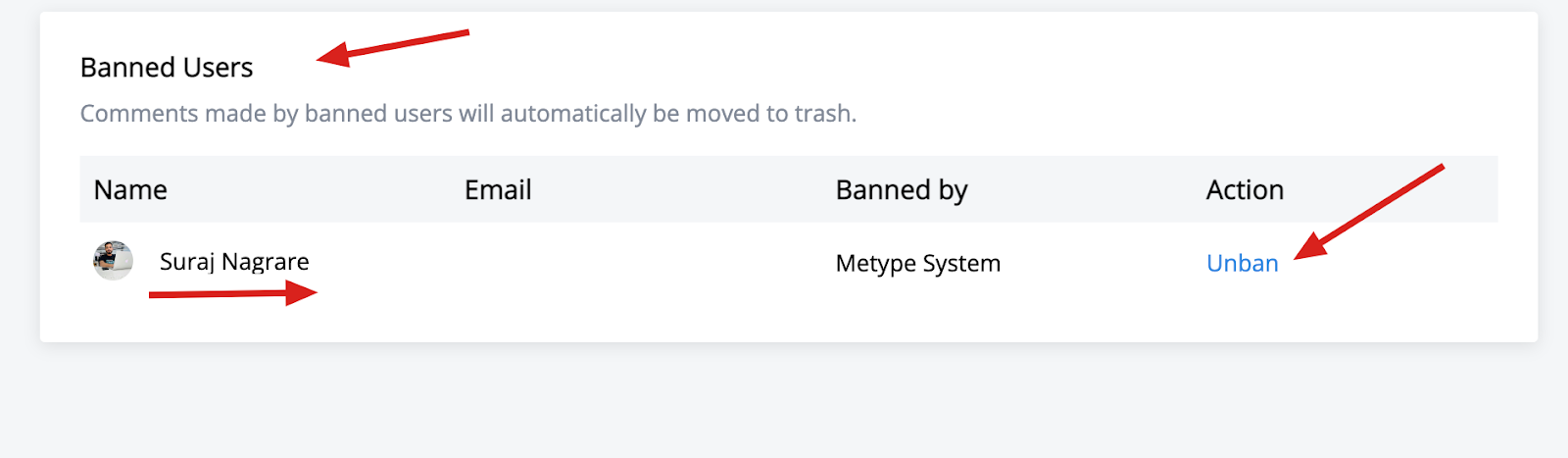Click Suraj Nagrare's profile avatar
The height and width of the screenshot is (458, 1568).
pyautogui.click(x=113, y=261)
